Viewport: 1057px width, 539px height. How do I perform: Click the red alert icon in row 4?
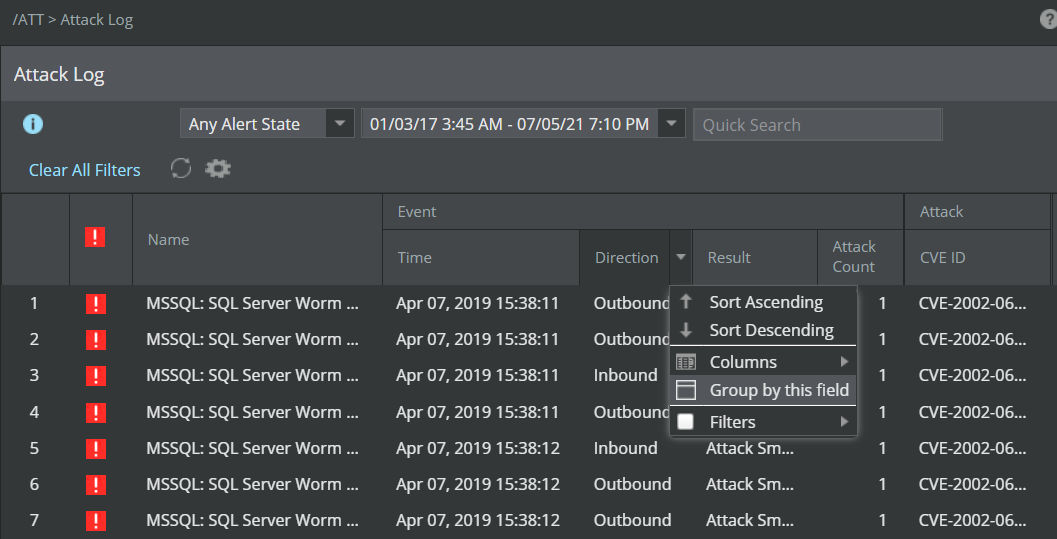click(x=96, y=412)
